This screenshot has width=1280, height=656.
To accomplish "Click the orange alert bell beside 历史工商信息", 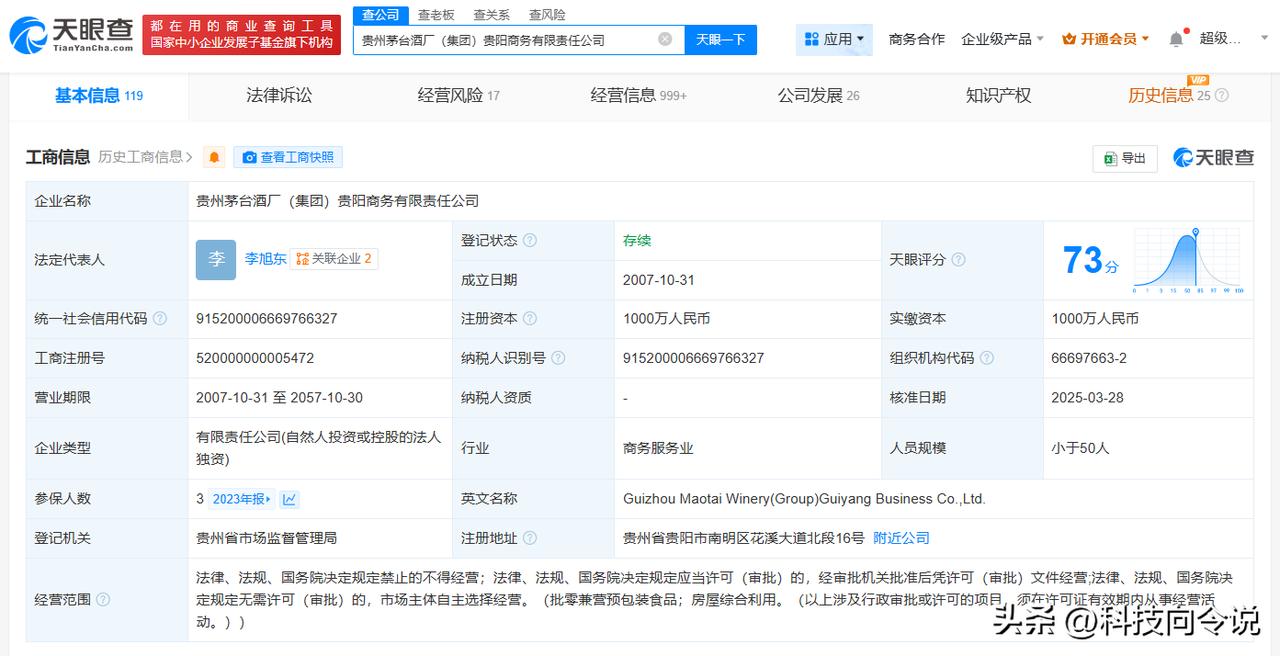I will [214, 157].
